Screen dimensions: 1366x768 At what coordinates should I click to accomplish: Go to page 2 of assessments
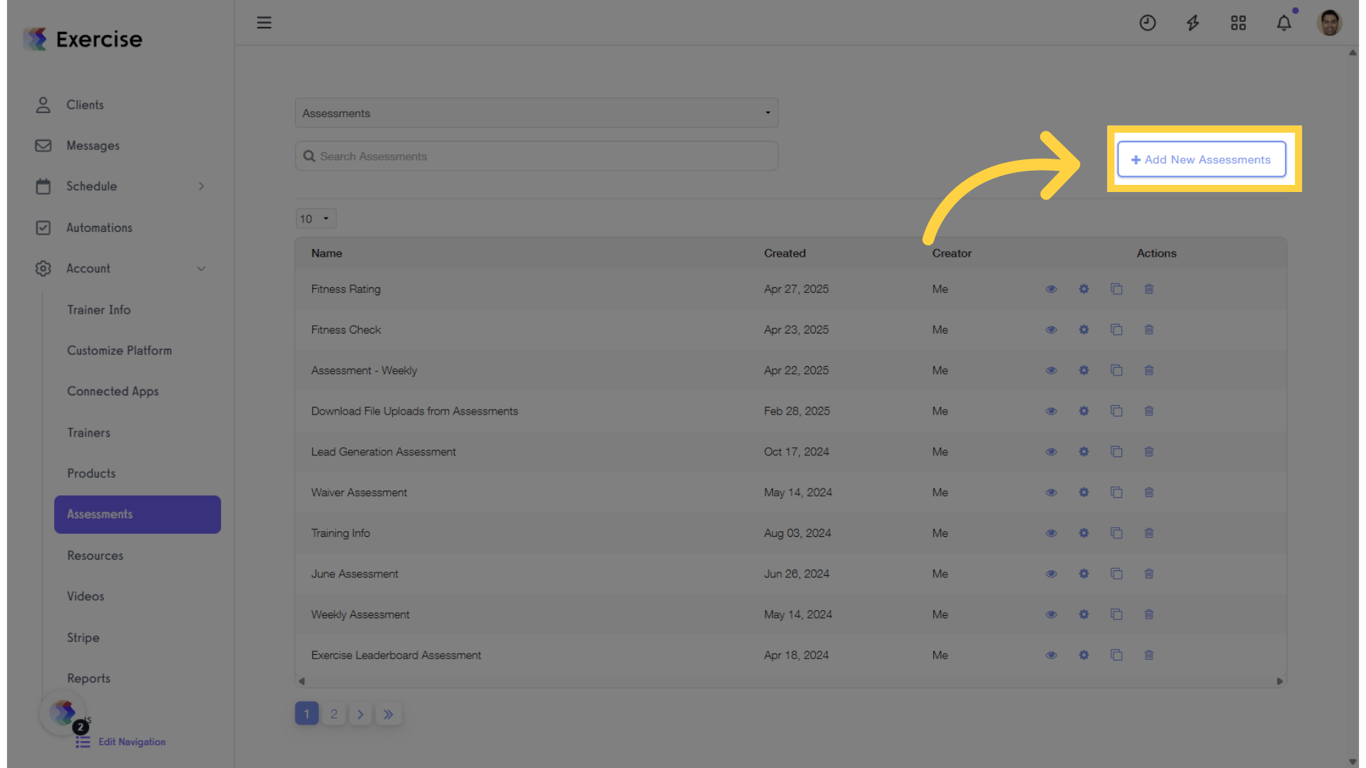(334, 714)
